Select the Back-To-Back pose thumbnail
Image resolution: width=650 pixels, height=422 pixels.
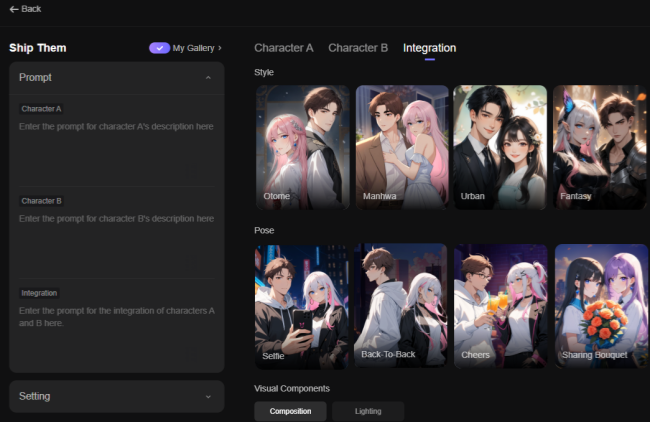click(400, 306)
